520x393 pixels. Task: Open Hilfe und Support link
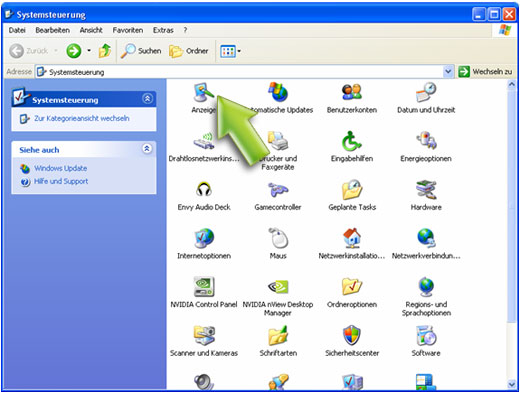click(x=61, y=181)
